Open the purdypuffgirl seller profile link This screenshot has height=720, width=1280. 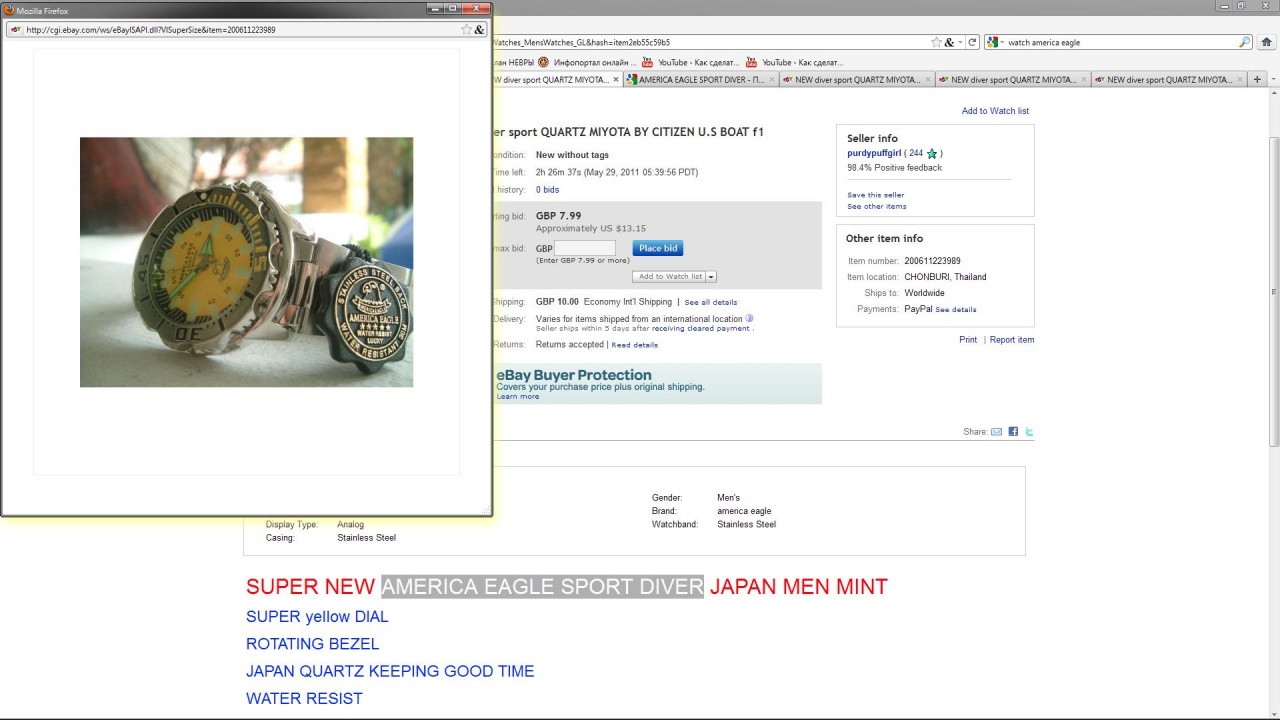pos(874,153)
